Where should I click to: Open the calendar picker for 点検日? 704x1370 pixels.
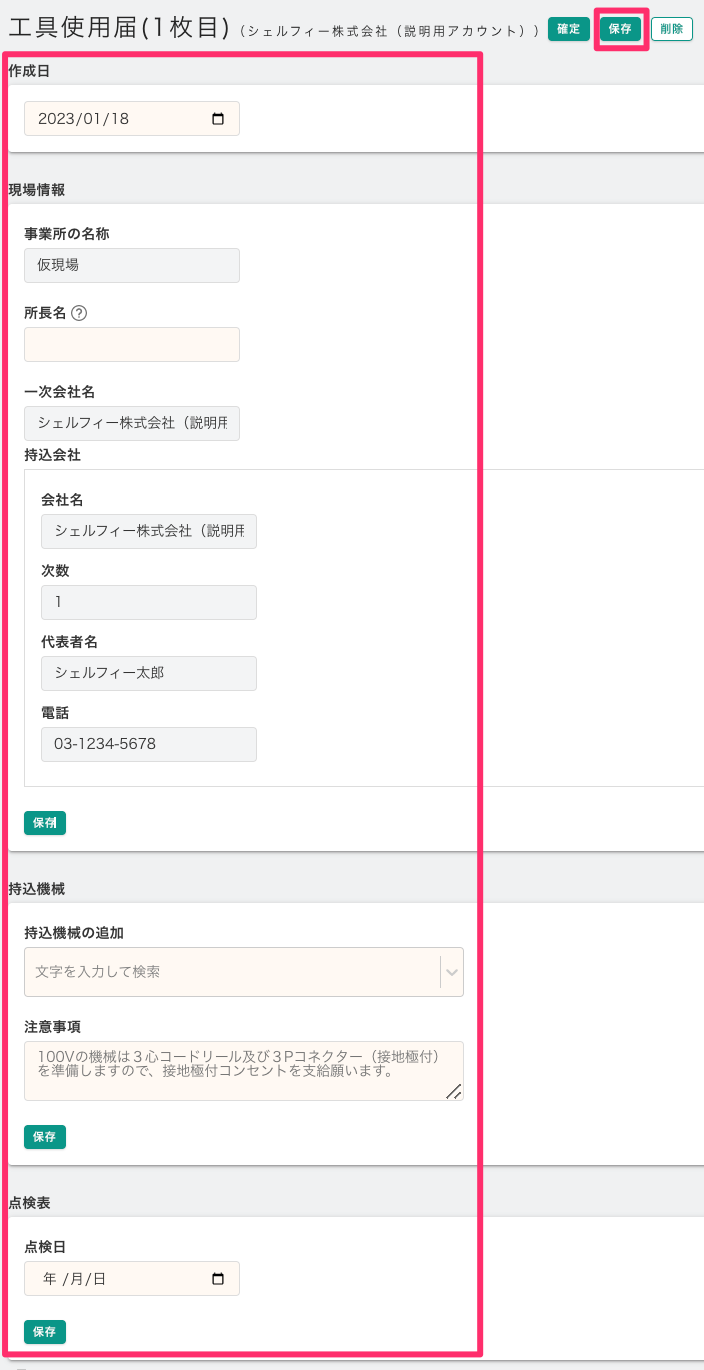[x=218, y=1278]
